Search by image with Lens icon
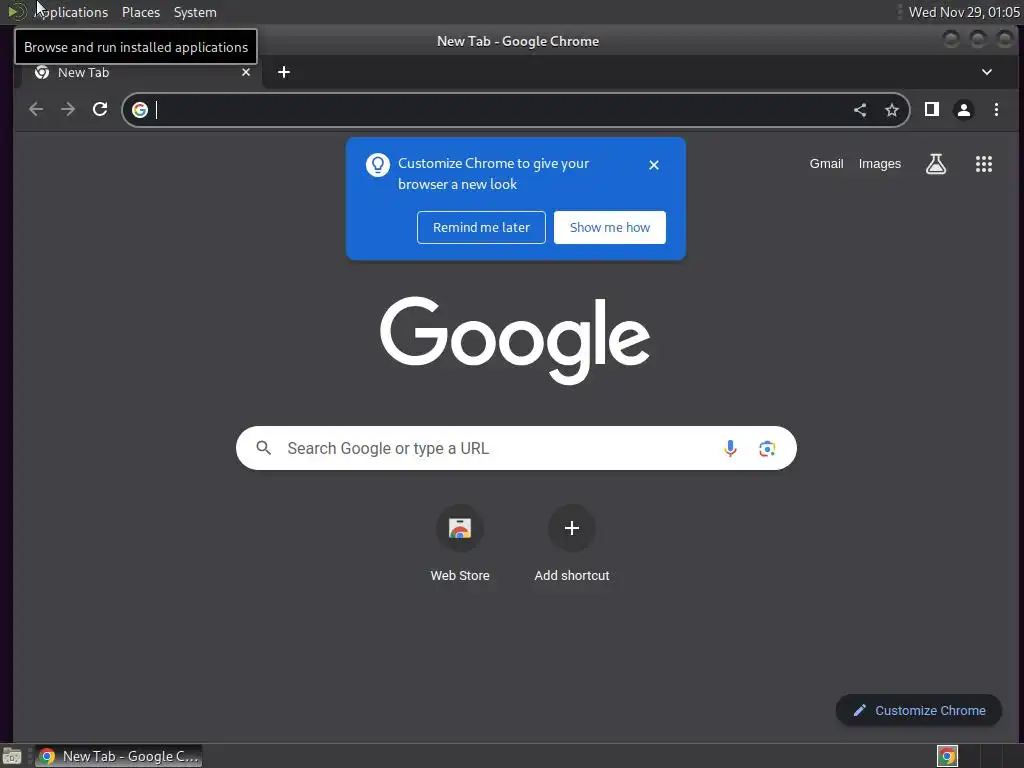Screen dimensions: 1024x768 [x=767, y=448]
